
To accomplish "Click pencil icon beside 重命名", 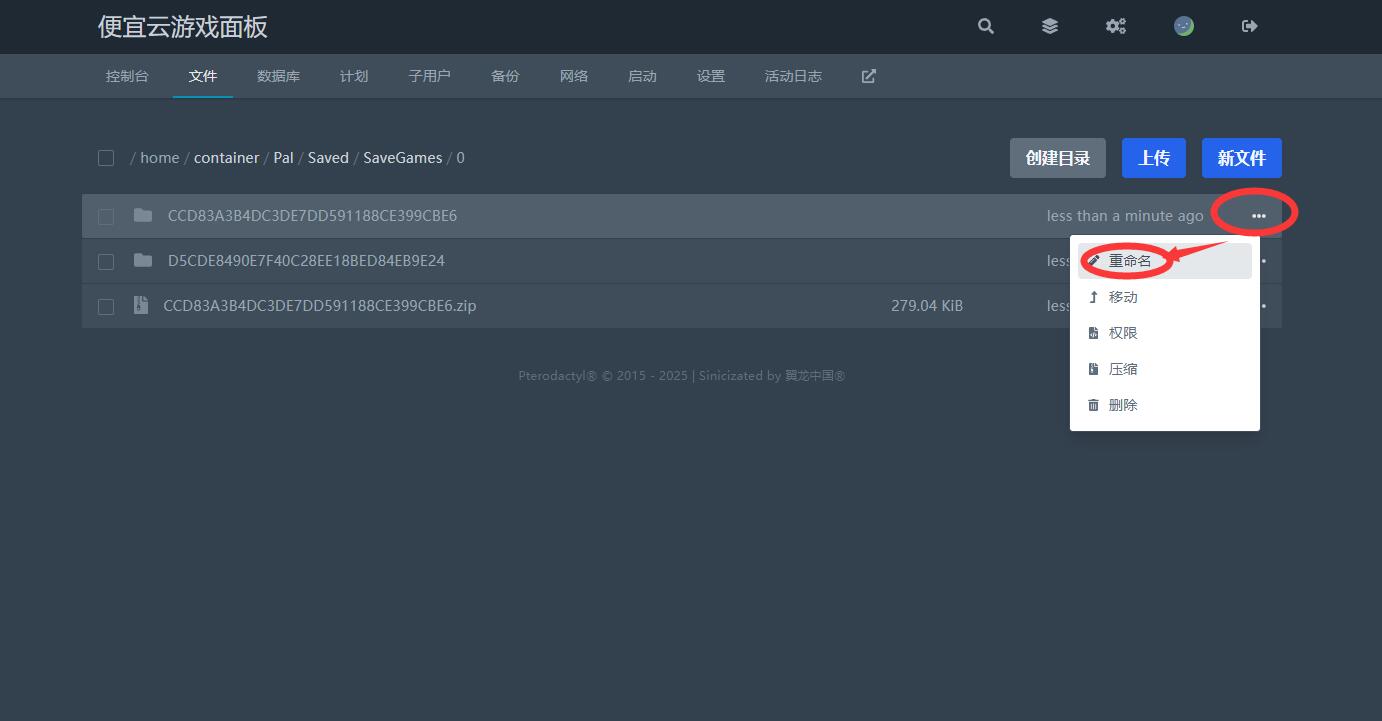I will click(x=1094, y=261).
